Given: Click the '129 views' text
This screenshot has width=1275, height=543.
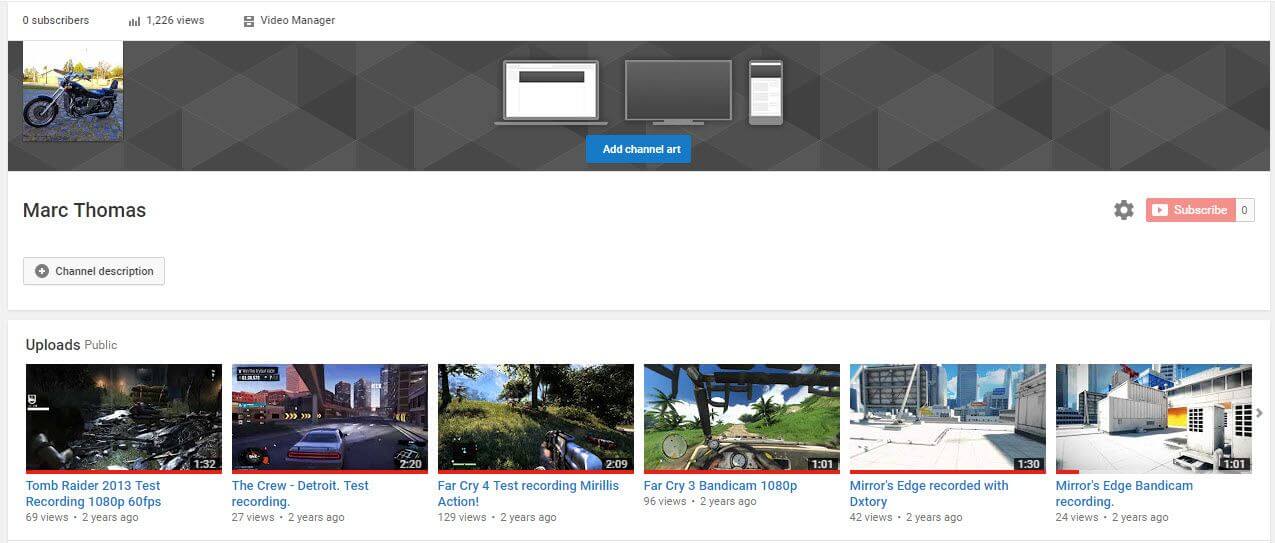Looking at the screenshot, I should tap(462, 517).
